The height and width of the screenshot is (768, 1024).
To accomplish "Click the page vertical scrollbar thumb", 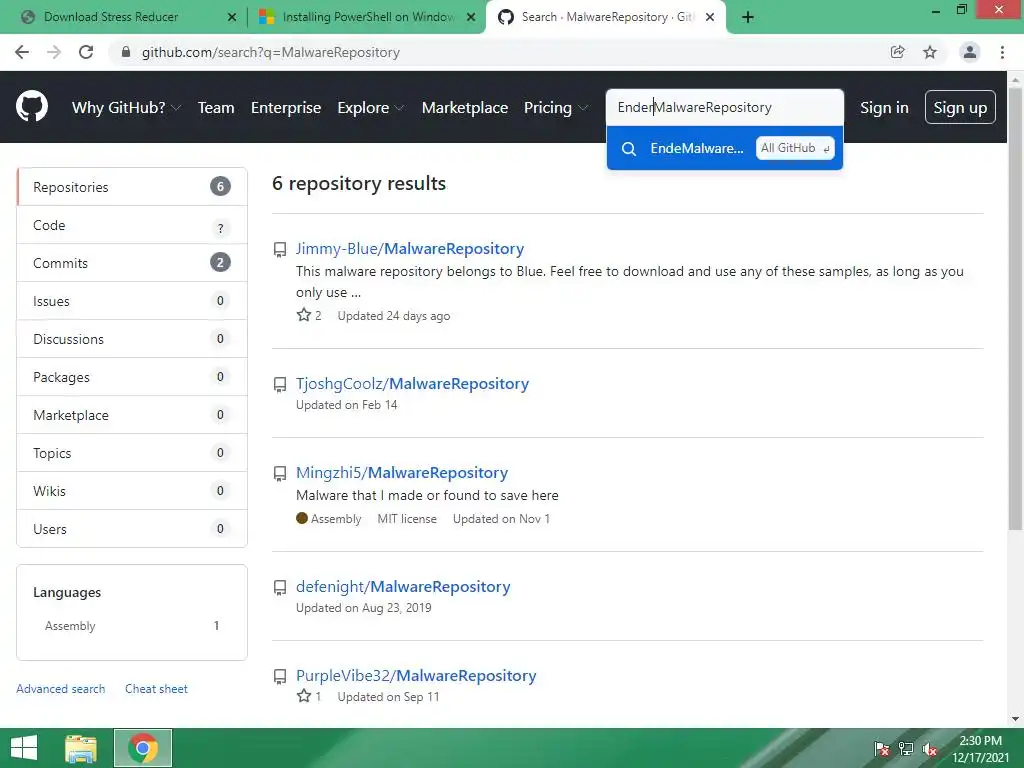I will click(1015, 307).
